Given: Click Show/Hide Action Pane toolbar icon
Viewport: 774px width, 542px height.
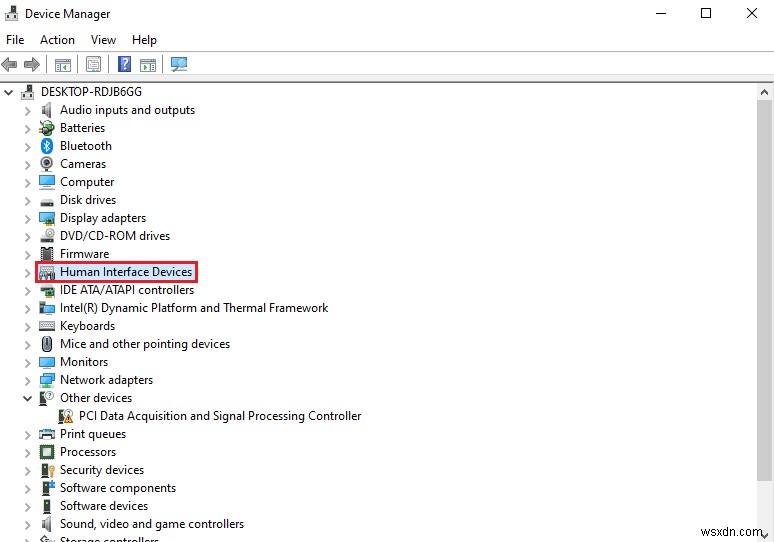Looking at the screenshot, I should click(x=148, y=64).
